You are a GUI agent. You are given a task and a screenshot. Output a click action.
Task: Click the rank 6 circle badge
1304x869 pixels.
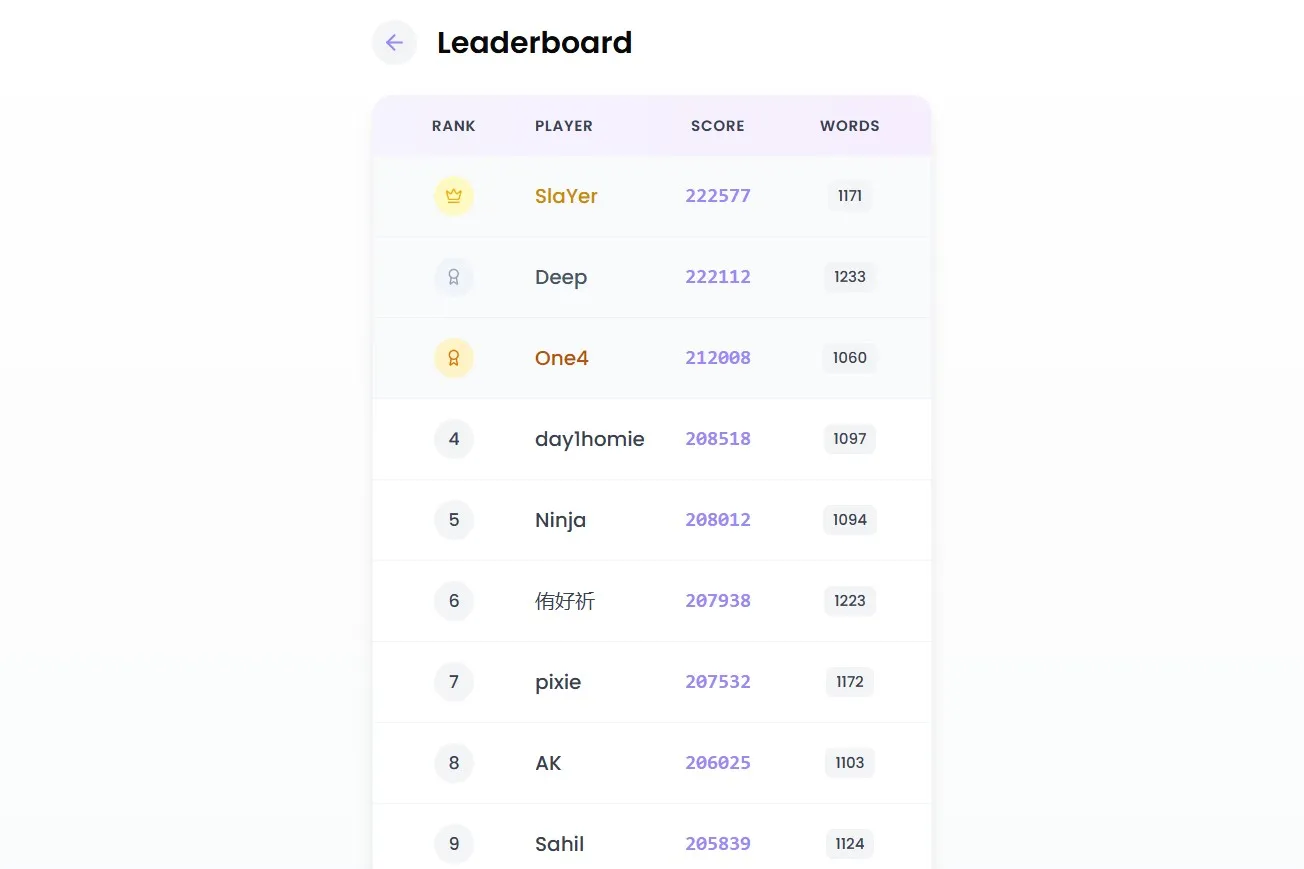(x=454, y=601)
